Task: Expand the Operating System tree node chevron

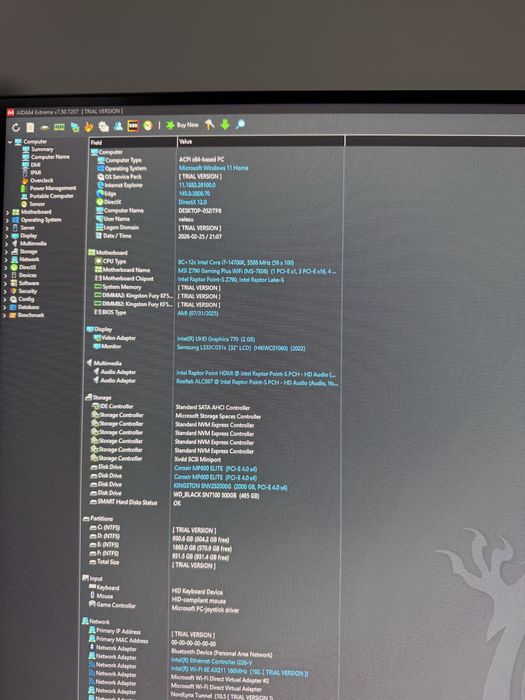Action: pos(7,221)
